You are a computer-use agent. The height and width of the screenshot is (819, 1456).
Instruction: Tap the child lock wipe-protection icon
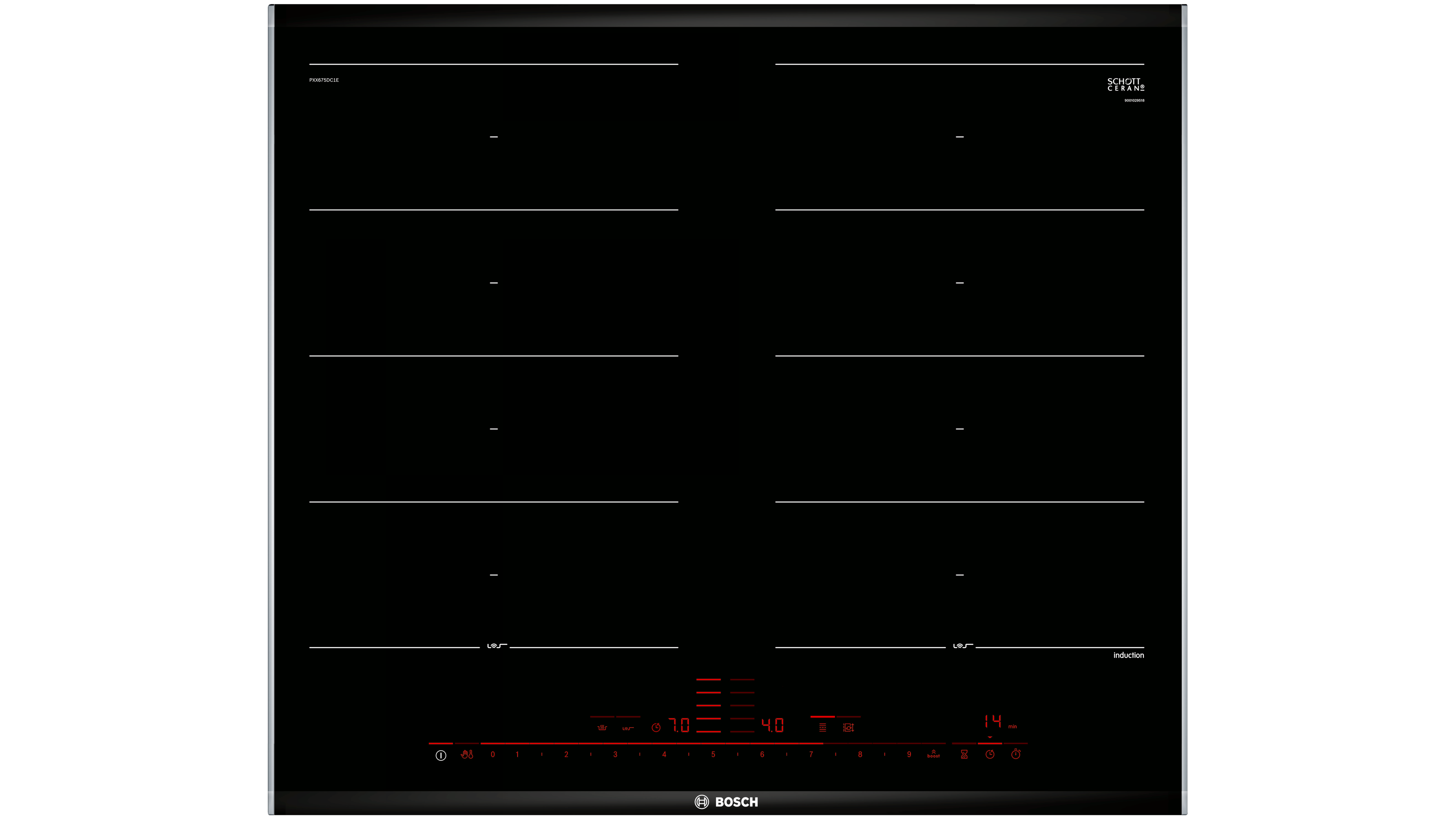point(467,754)
